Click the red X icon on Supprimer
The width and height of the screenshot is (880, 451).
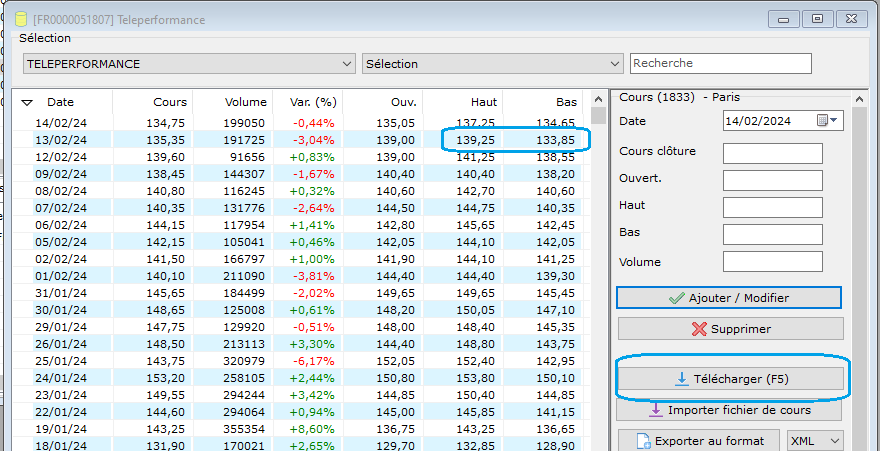pyautogui.click(x=699, y=329)
